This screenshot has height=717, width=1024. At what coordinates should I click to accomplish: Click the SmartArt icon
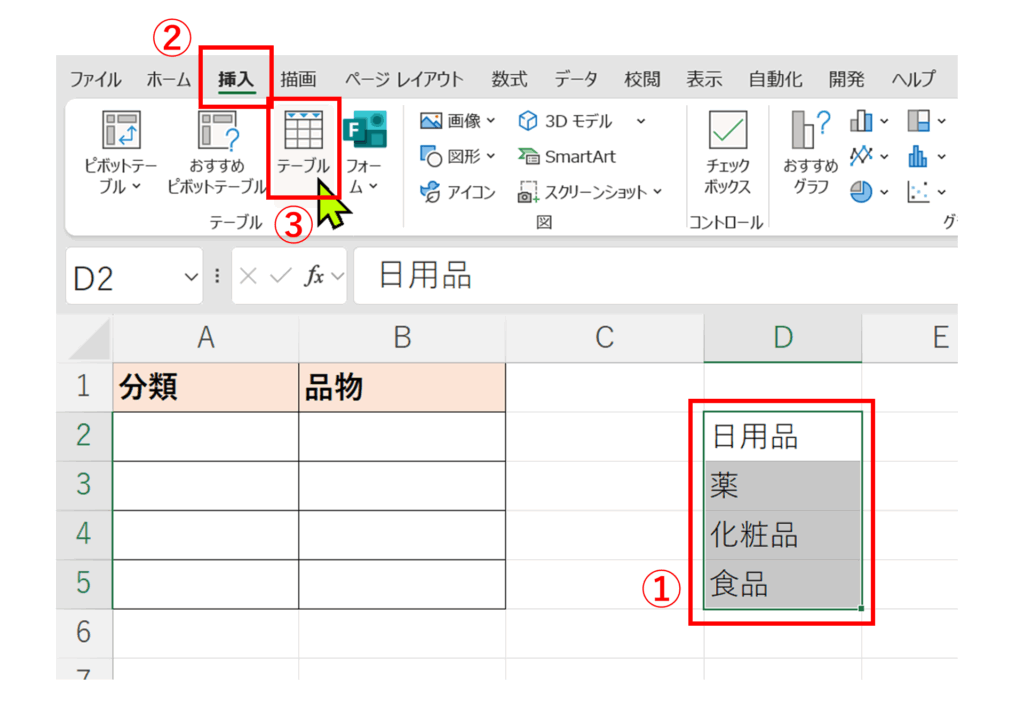point(567,157)
